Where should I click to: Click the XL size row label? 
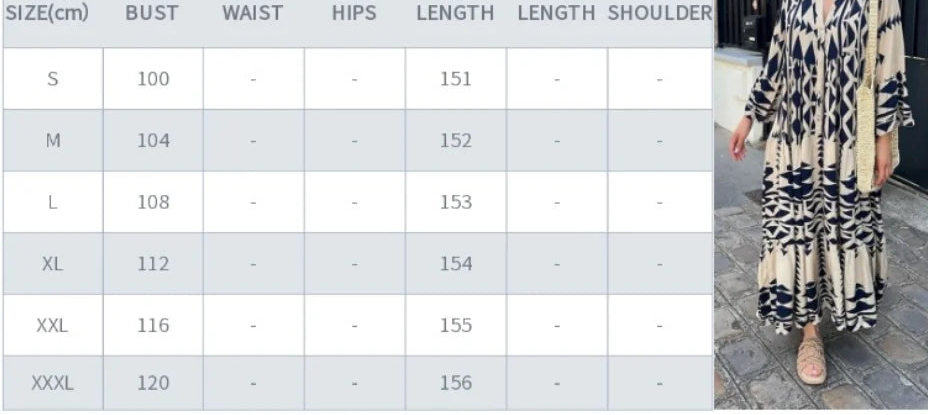coord(52,264)
